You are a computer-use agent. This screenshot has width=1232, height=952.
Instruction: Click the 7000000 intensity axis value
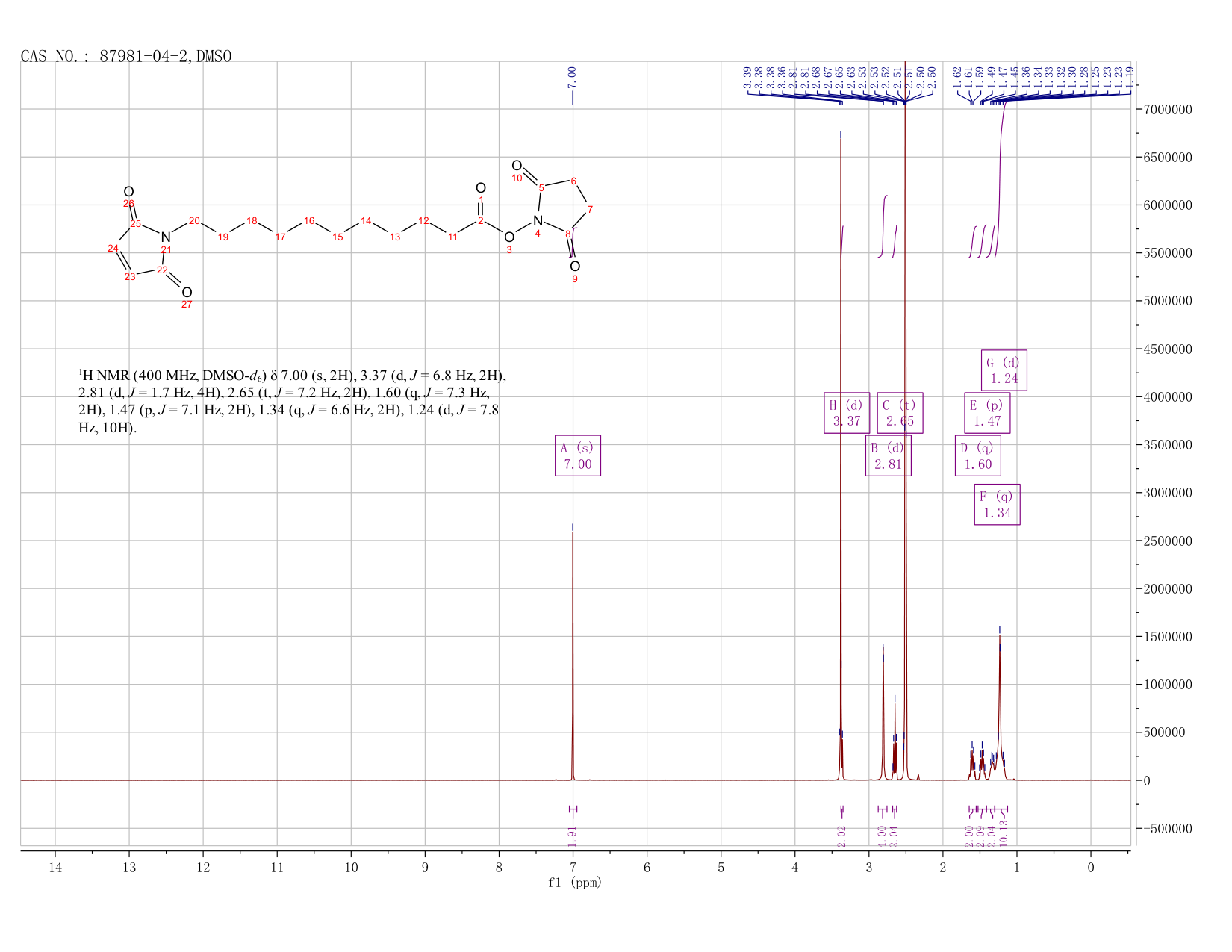pyautogui.click(x=1167, y=110)
